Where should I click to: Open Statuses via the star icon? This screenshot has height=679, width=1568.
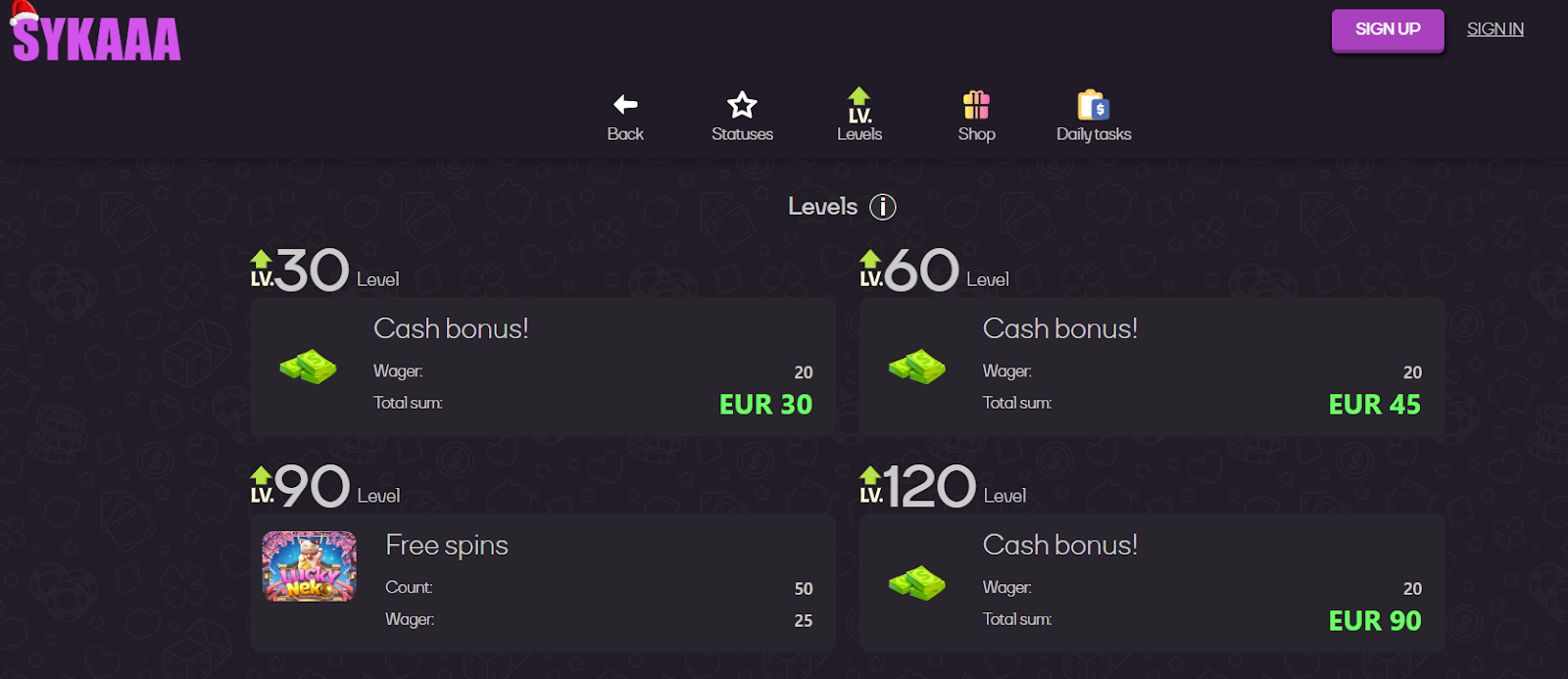click(x=742, y=104)
